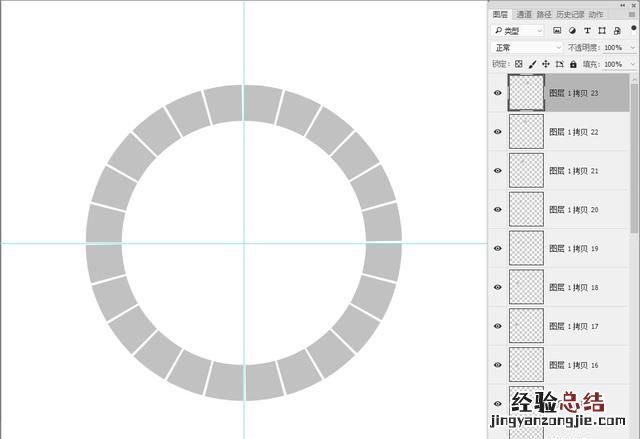Switch to 动作 Actions tab
The height and width of the screenshot is (439, 640).
click(596, 14)
